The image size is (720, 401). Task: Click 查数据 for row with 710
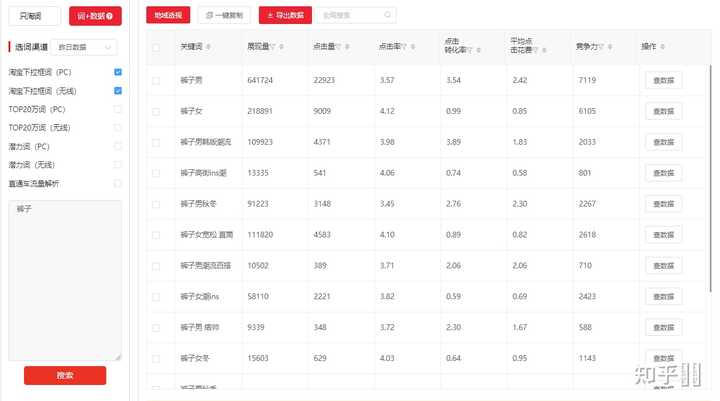point(664,265)
